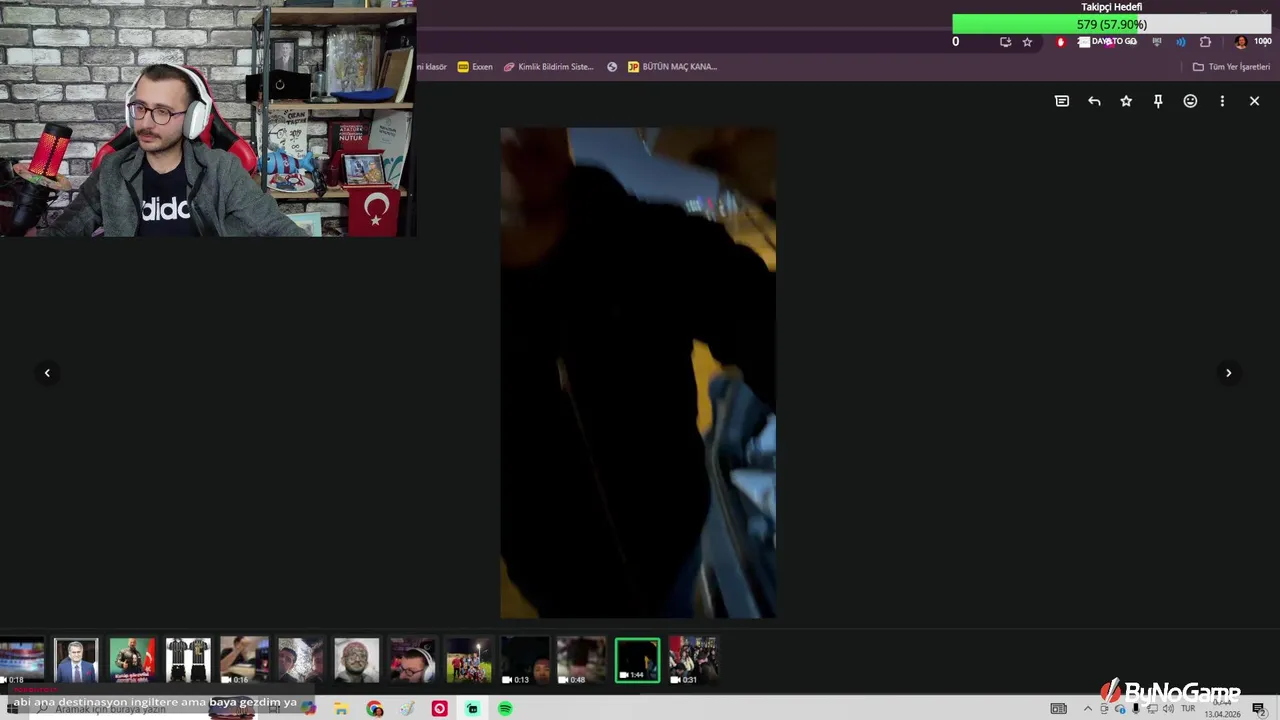
Task: Click the globe bookmark icon
Action: [612, 67]
